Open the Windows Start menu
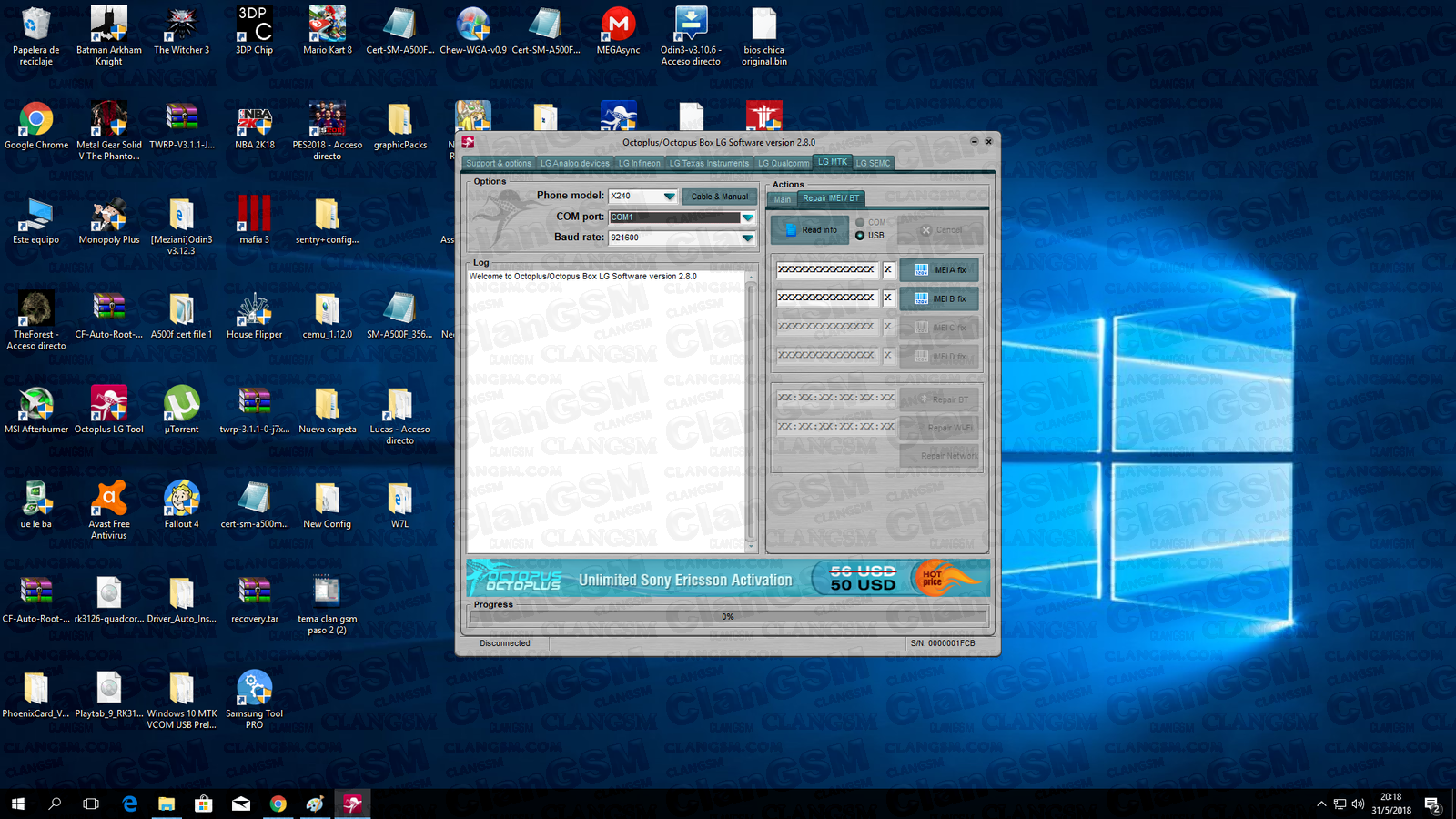Screen dimensions: 1456x819 click(x=18, y=804)
